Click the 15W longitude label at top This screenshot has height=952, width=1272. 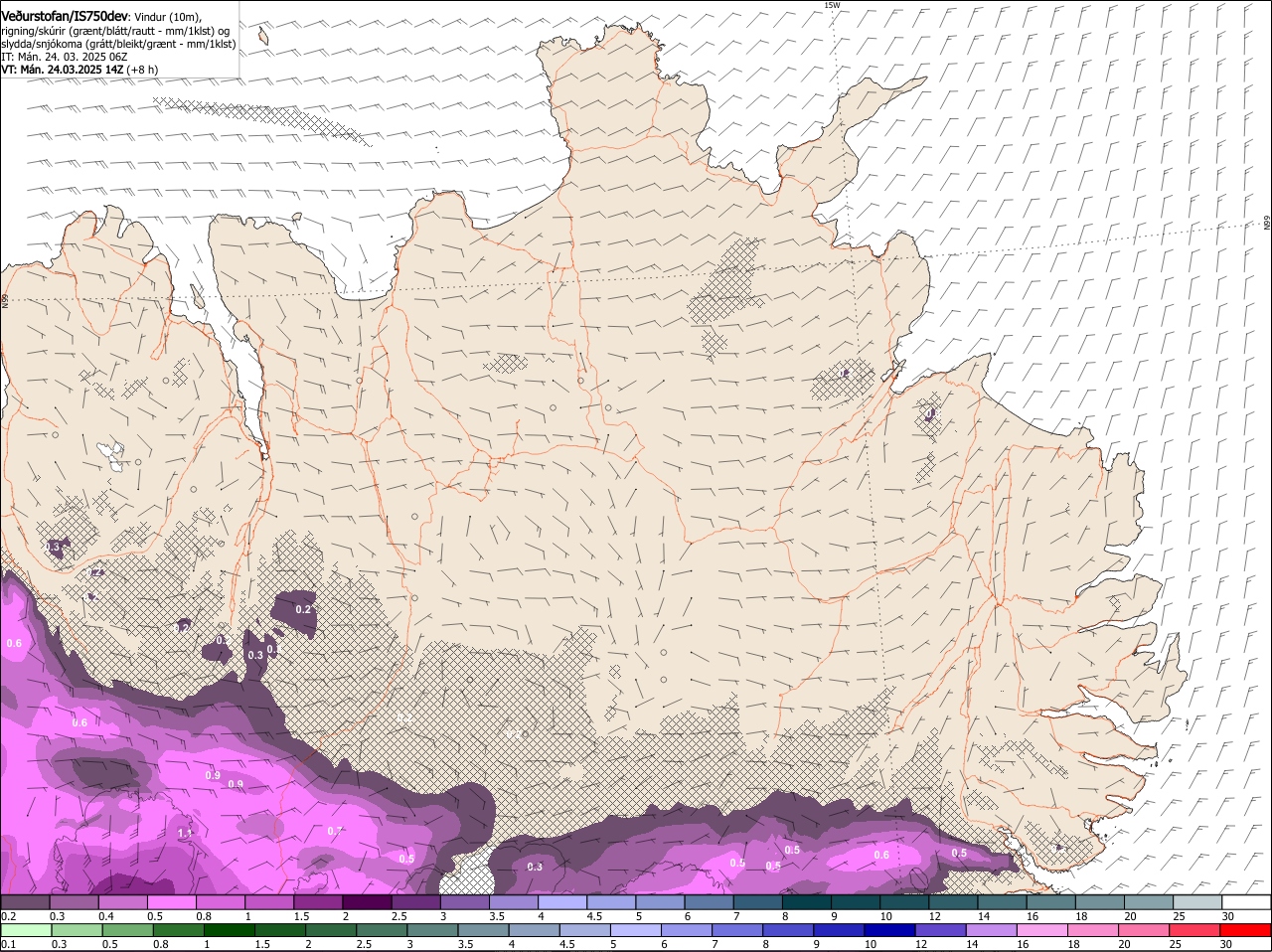(x=833, y=5)
